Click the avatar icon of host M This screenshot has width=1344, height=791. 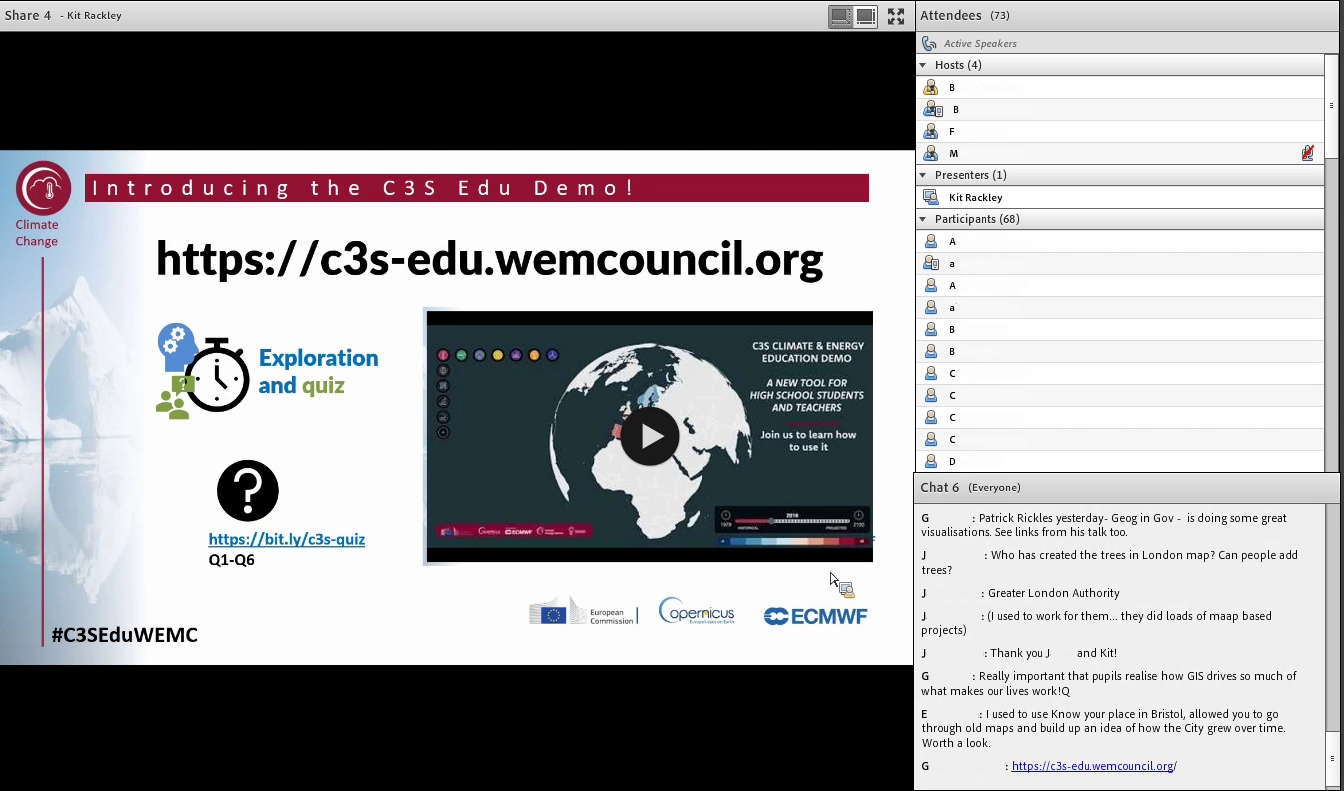[x=931, y=154]
